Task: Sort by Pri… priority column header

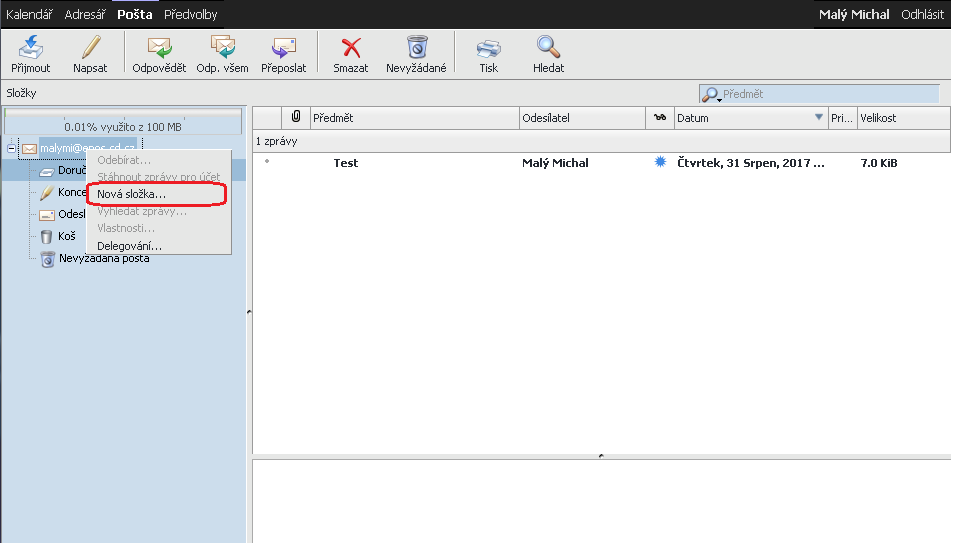Action: pos(843,117)
